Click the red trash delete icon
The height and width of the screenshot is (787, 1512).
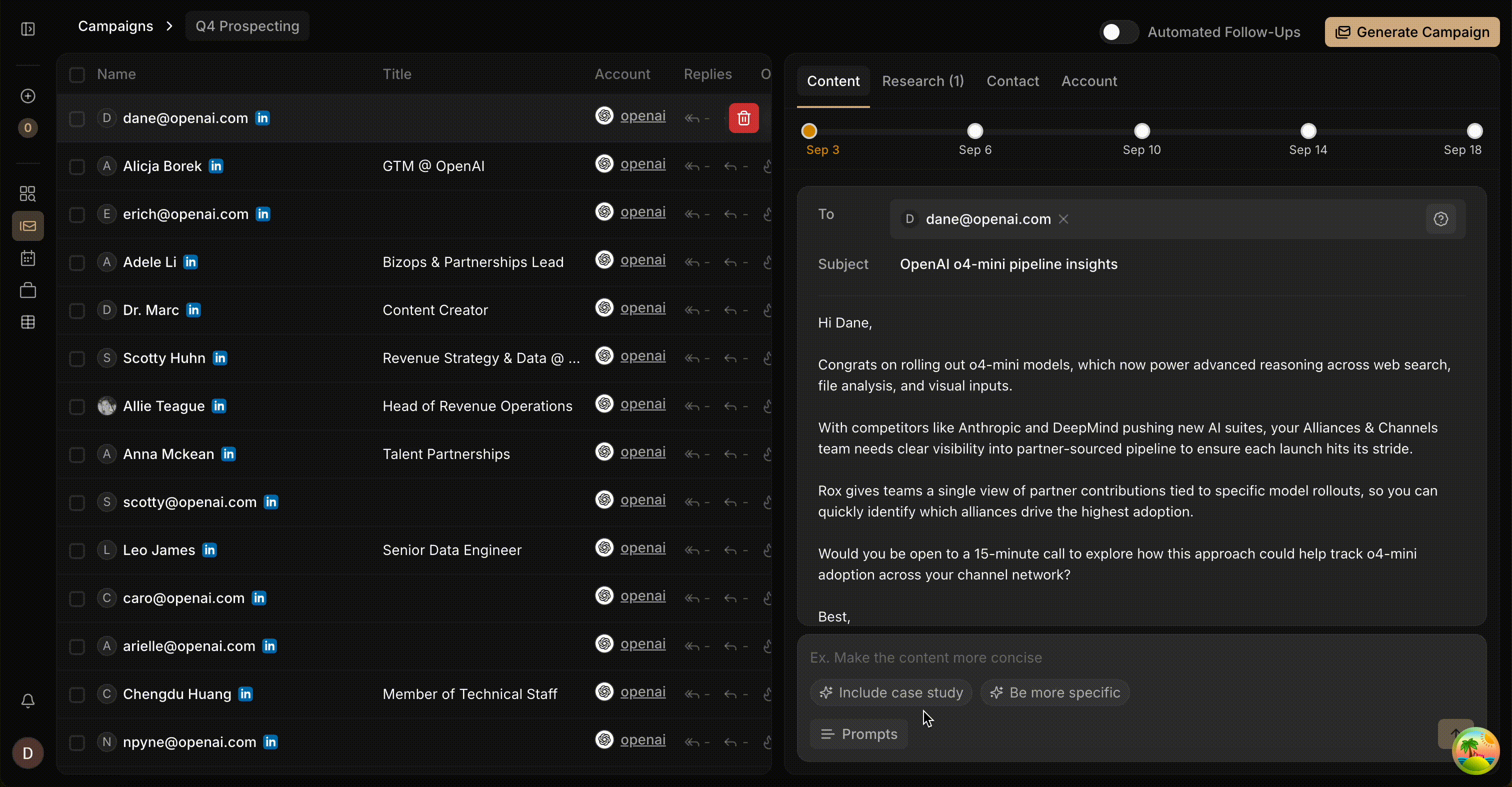tap(743, 118)
